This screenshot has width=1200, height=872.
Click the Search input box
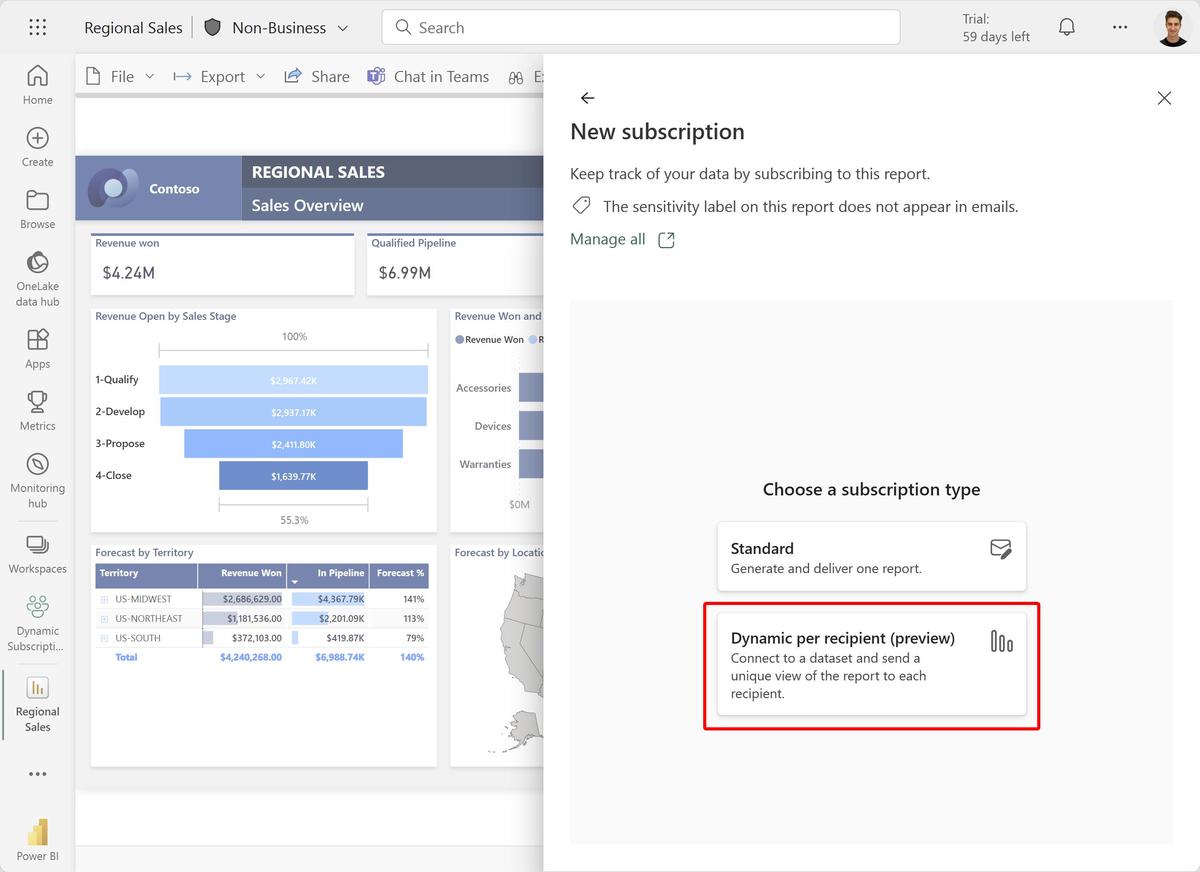[x=640, y=27]
